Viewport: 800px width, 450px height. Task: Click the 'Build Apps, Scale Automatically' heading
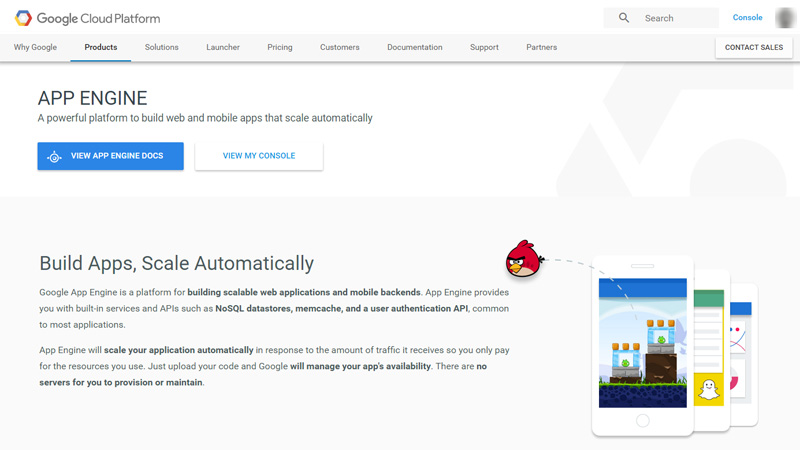coord(177,263)
